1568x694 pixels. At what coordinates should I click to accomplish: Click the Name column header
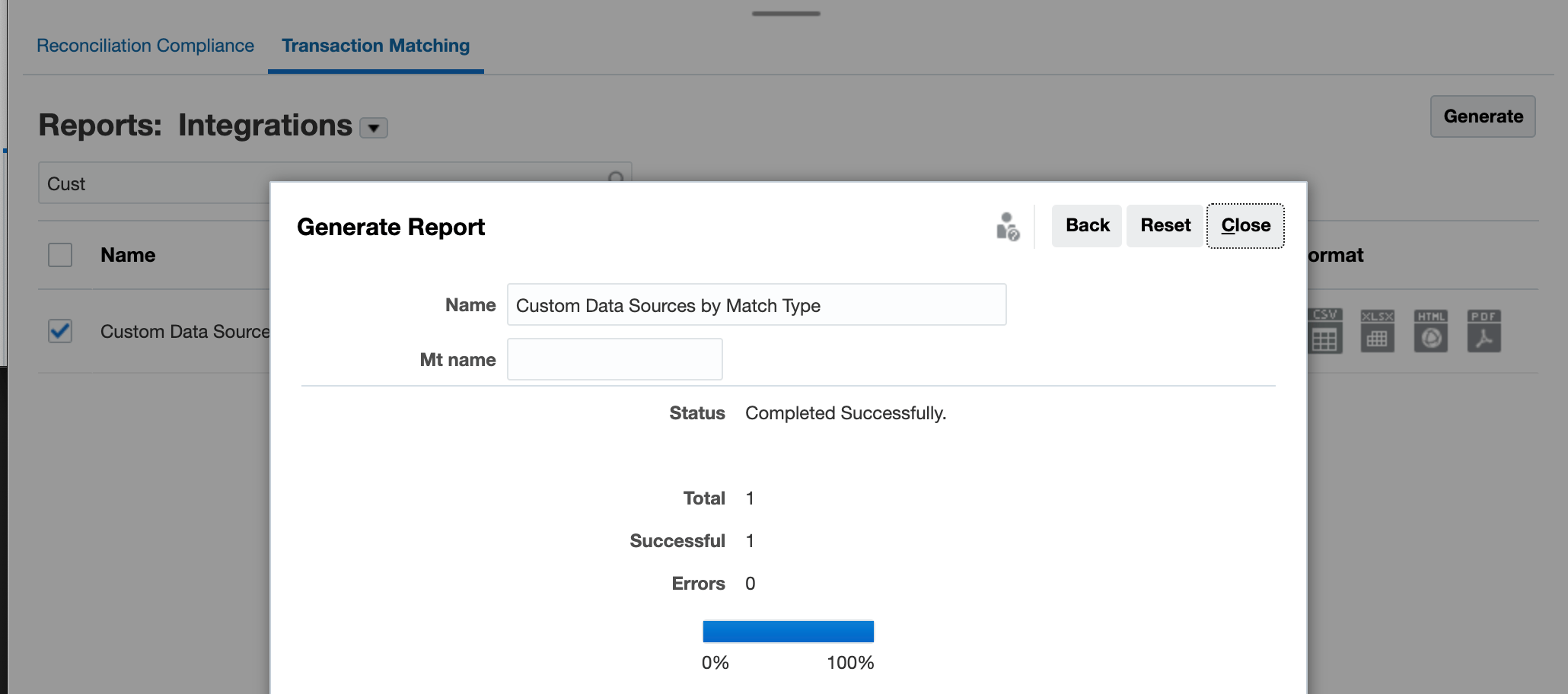(128, 255)
